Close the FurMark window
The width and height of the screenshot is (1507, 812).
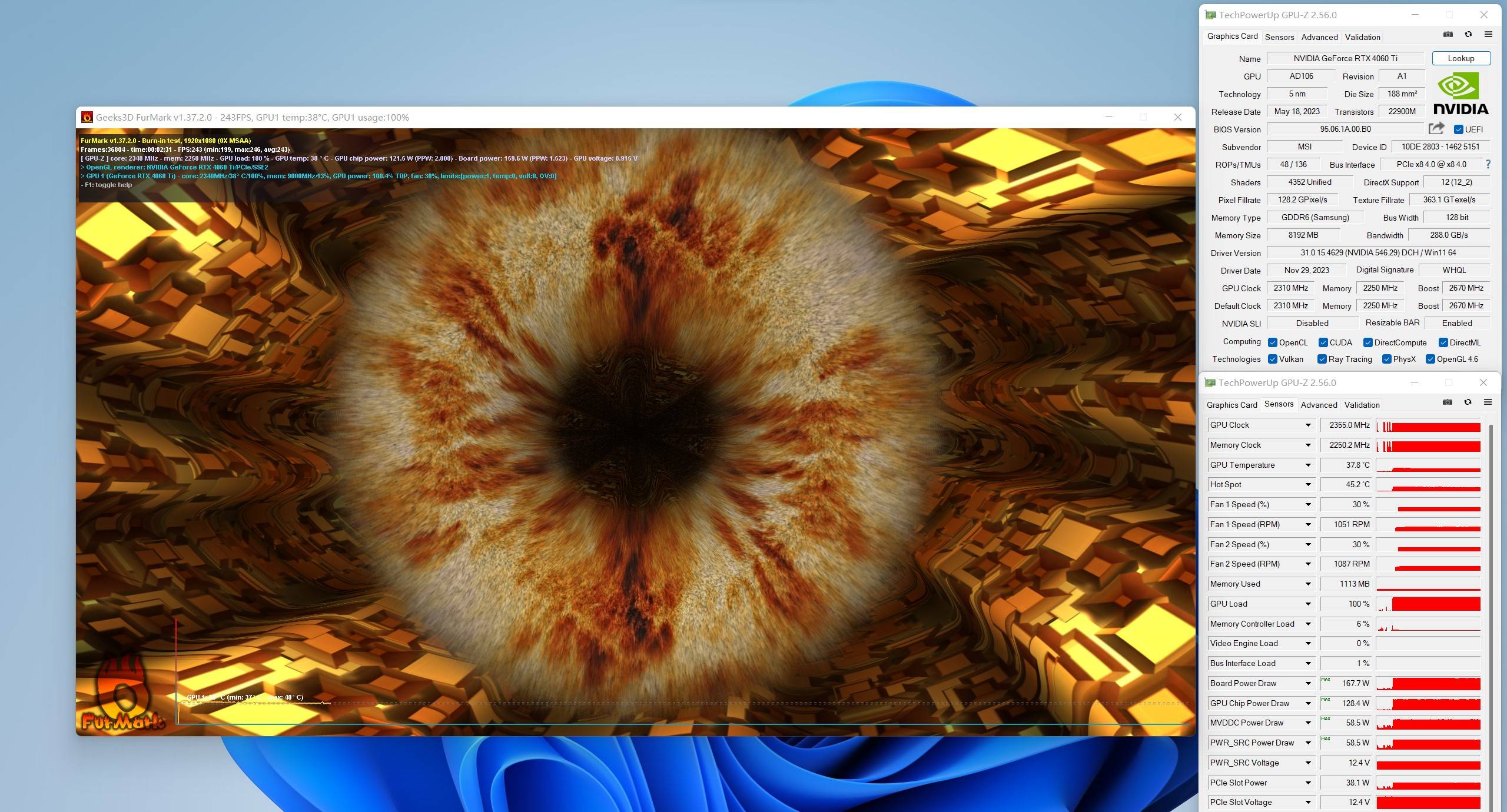(1177, 117)
